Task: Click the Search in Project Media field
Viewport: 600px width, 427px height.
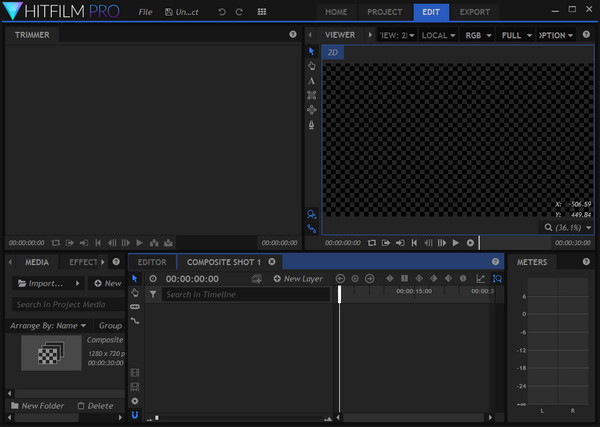Action: pos(62,304)
